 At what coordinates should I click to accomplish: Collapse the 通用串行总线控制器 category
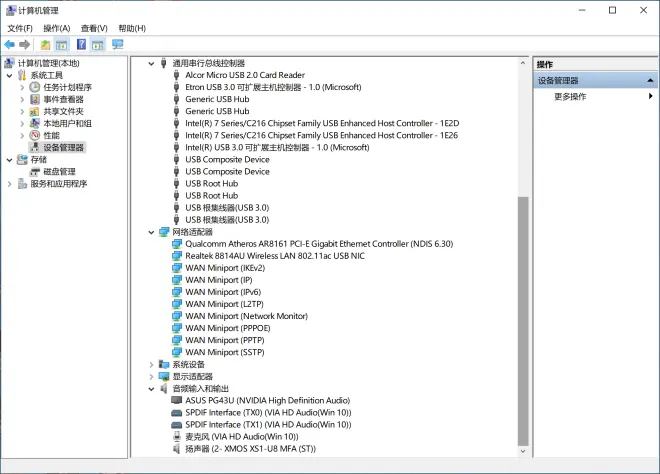(151, 64)
